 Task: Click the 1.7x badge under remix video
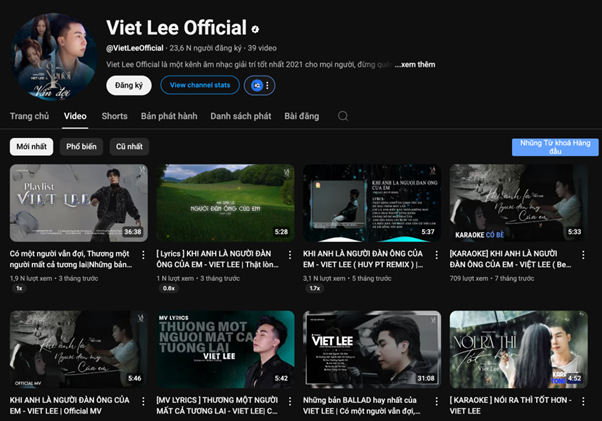coord(315,289)
